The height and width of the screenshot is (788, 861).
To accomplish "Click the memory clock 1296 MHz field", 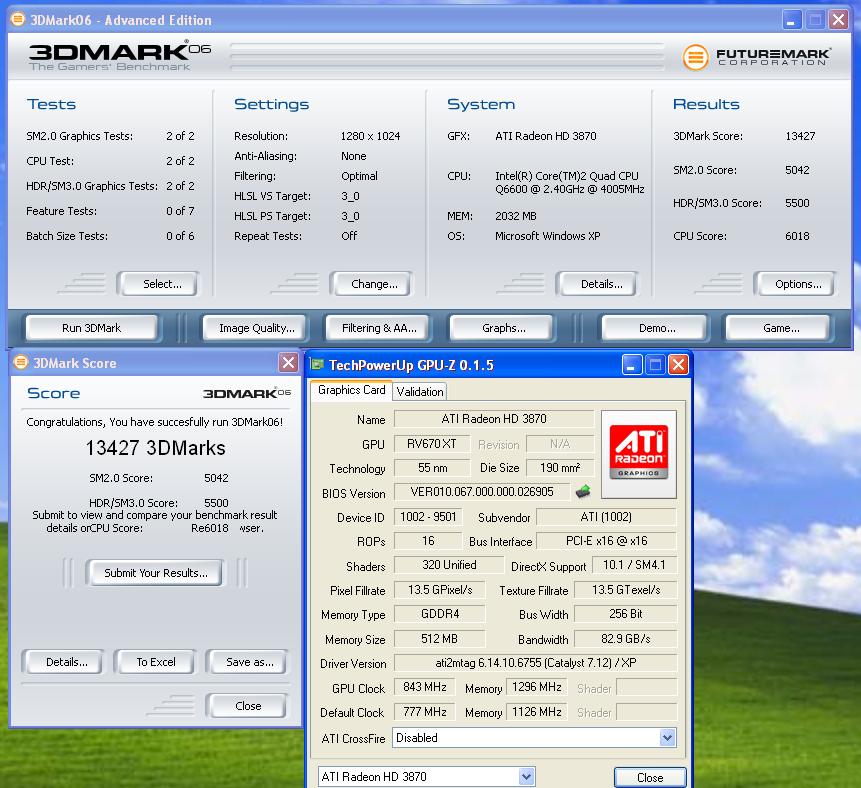I will coord(536,687).
